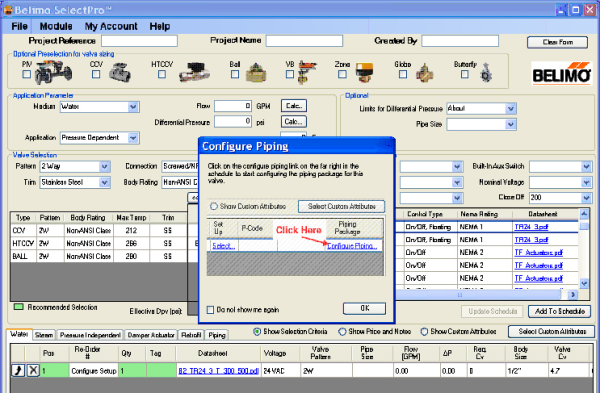
Task: Delete schedule row 1 with X icon
Action: point(33,370)
